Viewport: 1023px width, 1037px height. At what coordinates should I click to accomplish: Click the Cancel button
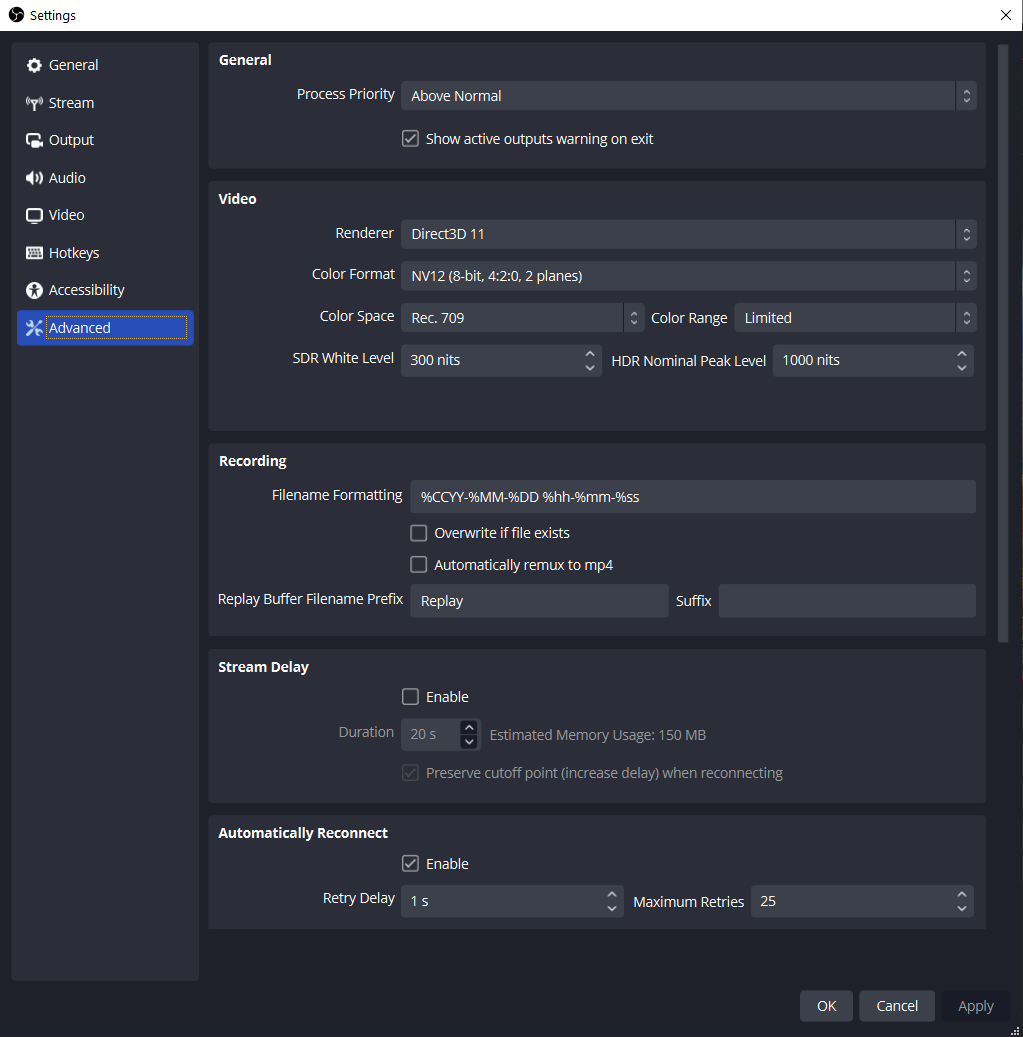897,1006
